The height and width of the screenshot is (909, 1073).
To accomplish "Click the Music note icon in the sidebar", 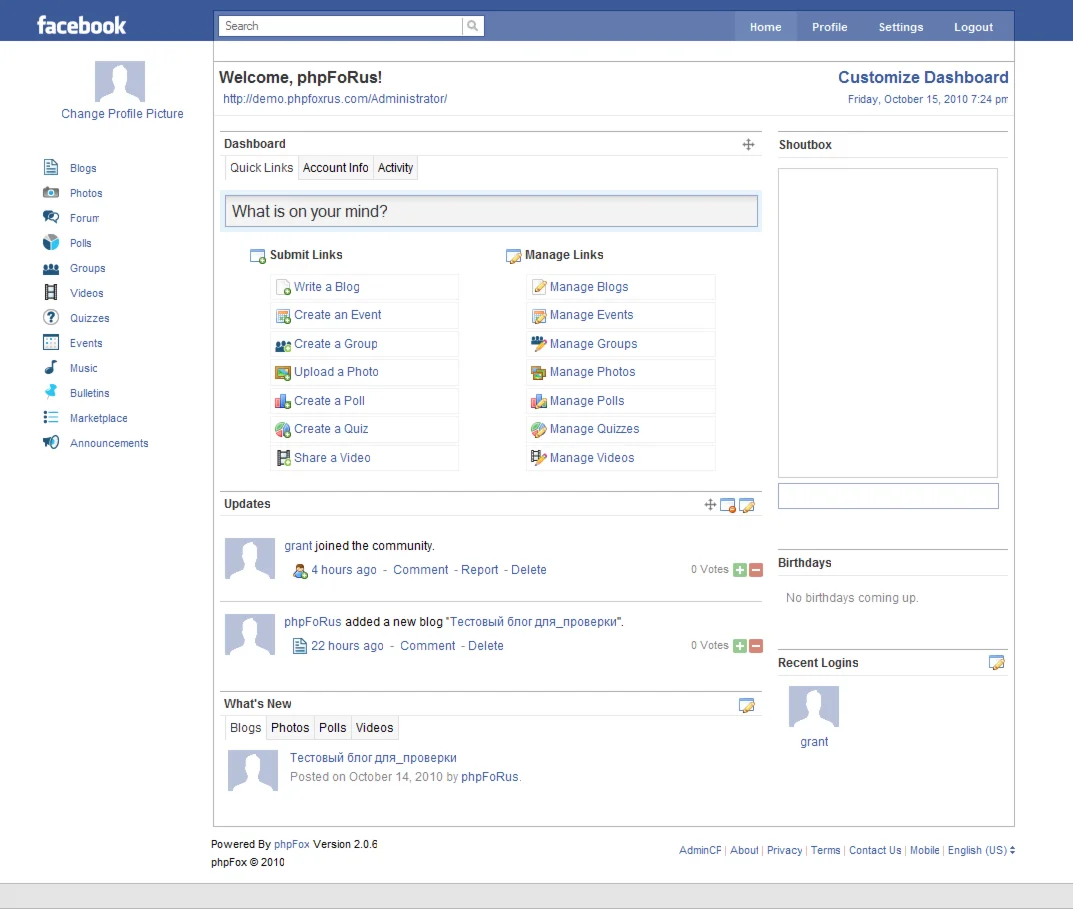I will tap(50, 368).
